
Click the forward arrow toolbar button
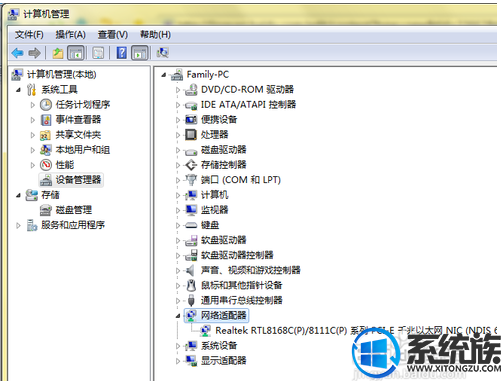34,53
